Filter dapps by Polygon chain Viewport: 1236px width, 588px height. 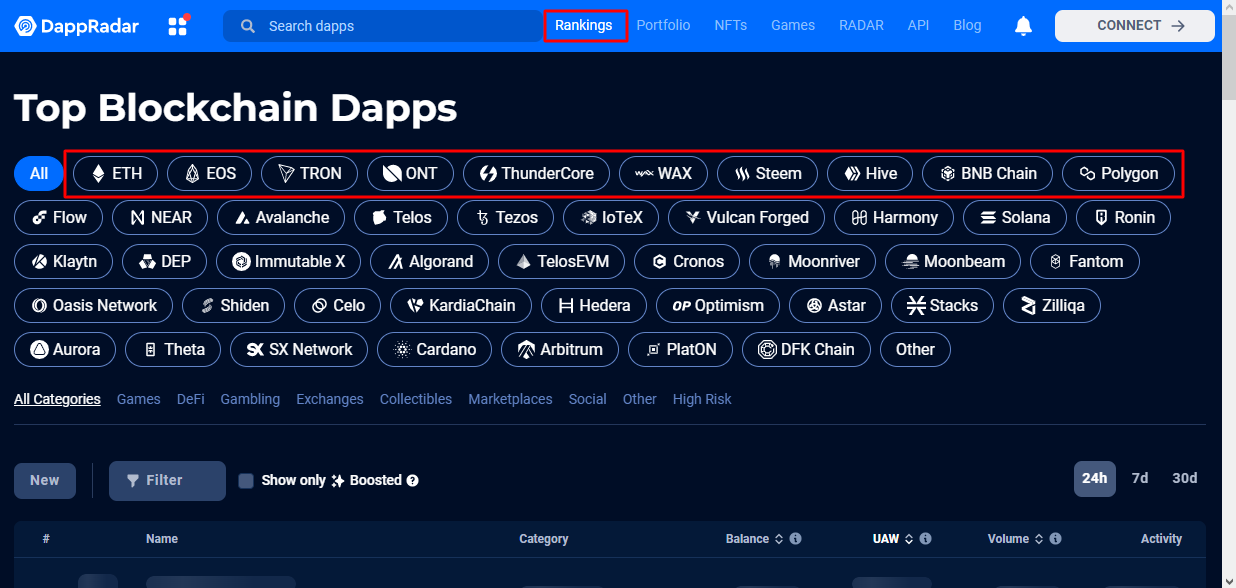(x=1118, y=174)
